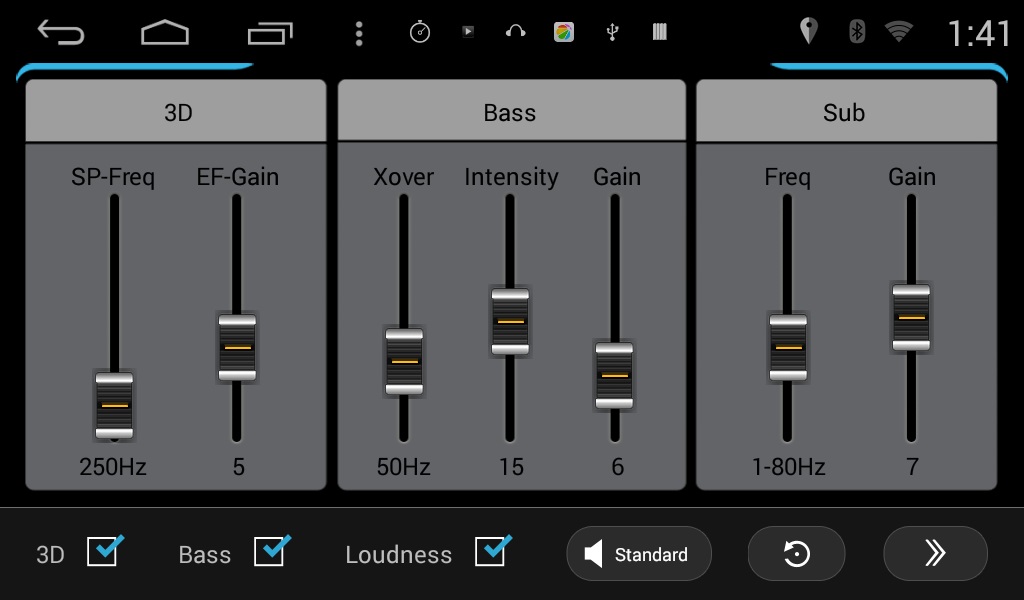Open the three-dot overflow menu
Viewport: 1024px width, 600px height.
click(x=359, y=33)
